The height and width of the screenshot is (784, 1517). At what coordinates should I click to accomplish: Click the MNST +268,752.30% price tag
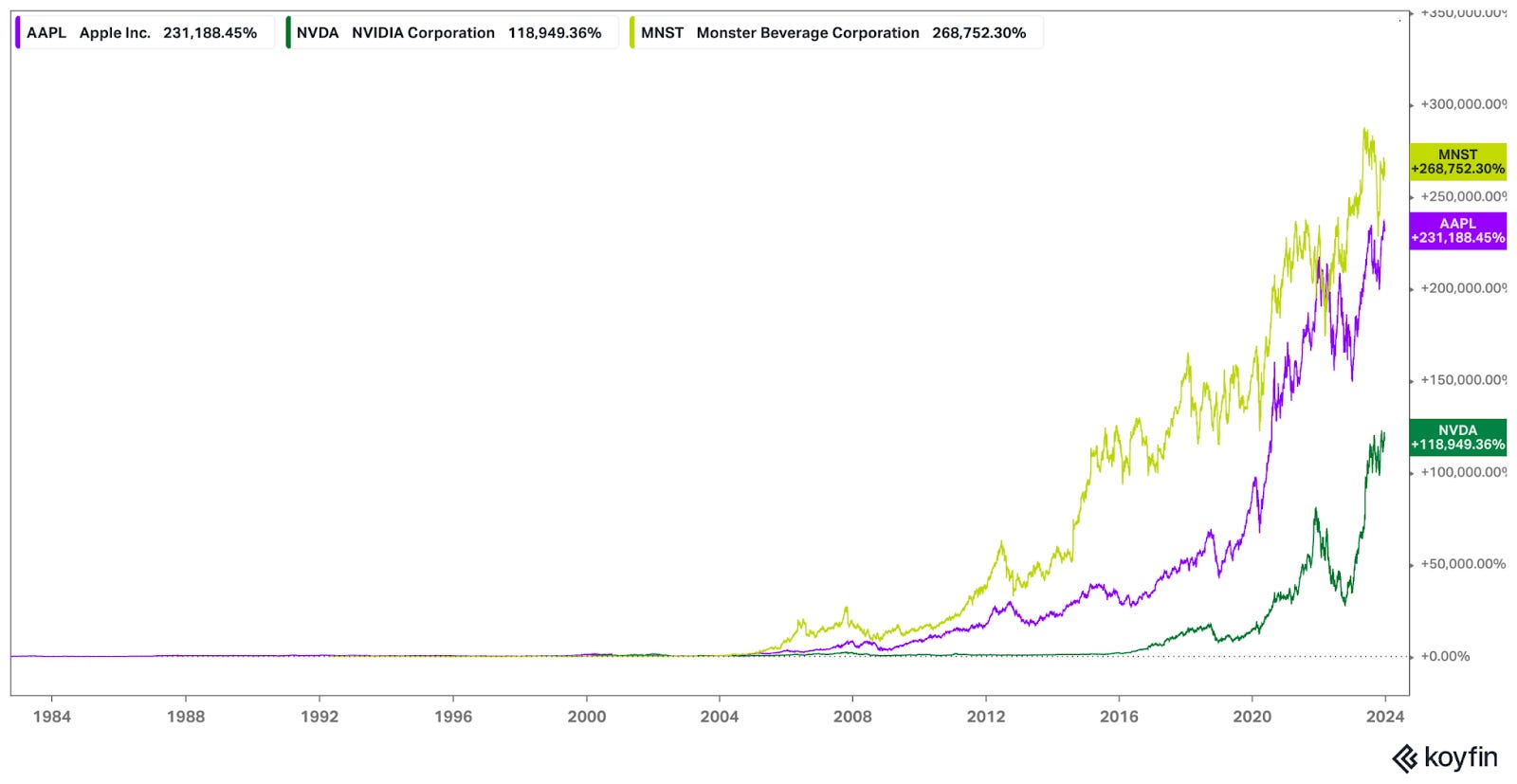tap(1457, 162)
